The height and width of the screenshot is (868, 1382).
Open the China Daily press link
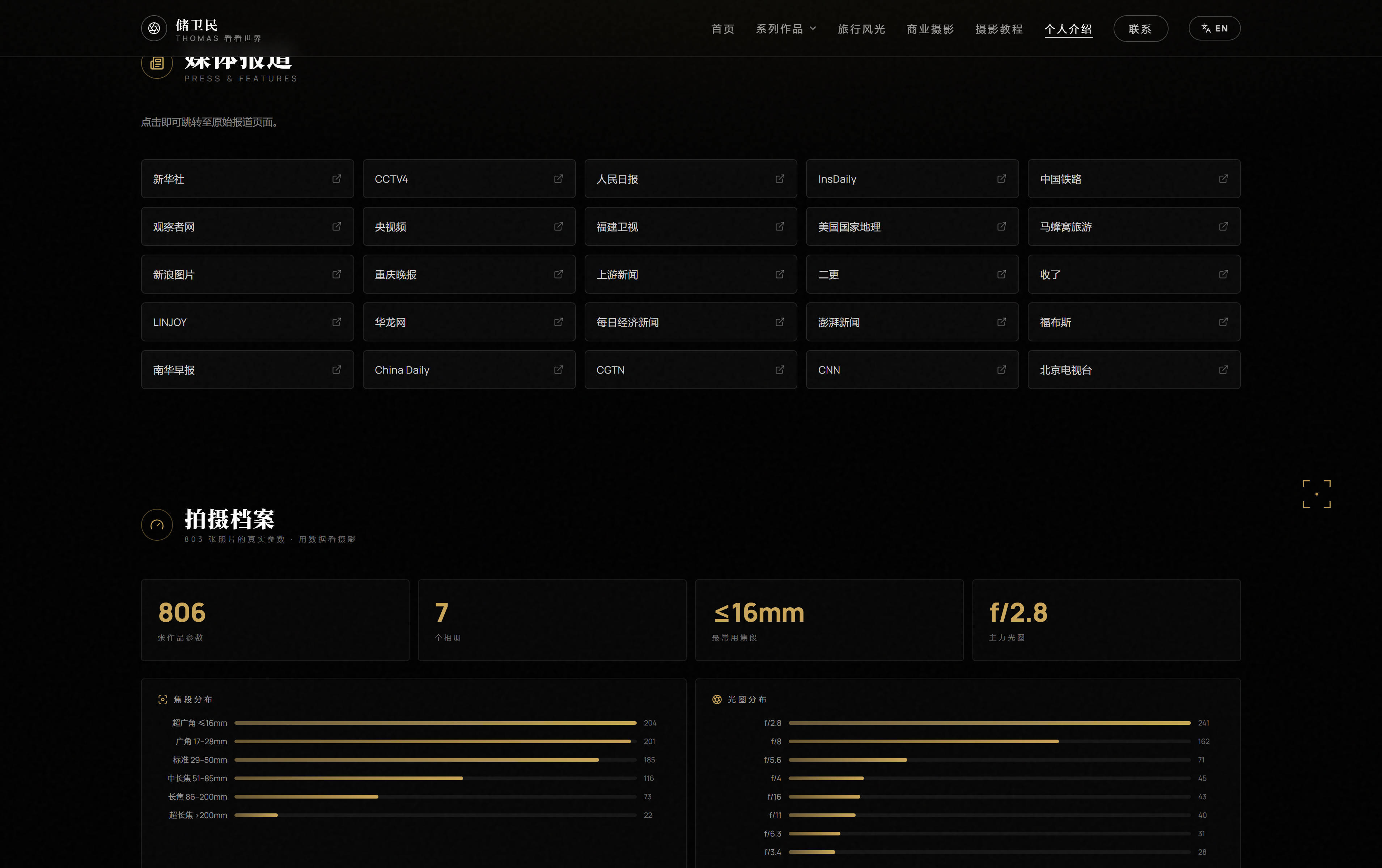pyautogui.click(x=469, y=370)
